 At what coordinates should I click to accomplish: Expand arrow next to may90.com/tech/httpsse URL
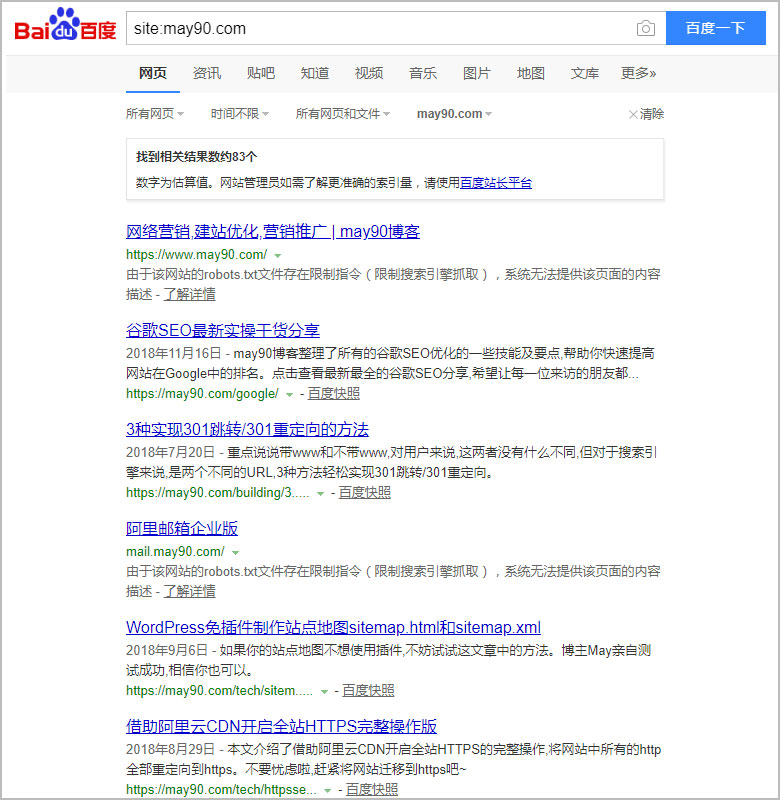[x=328, y=790]
